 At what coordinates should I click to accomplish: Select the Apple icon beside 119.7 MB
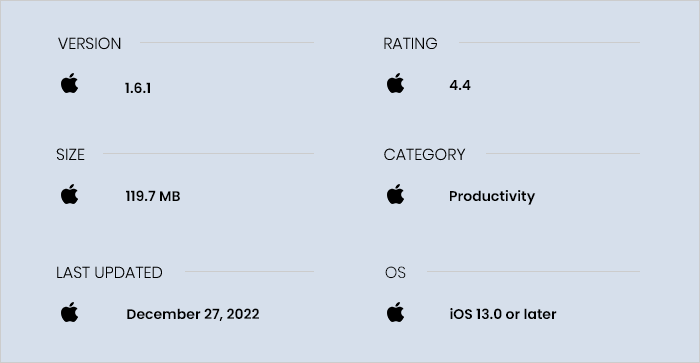click(x=70, y=194)
